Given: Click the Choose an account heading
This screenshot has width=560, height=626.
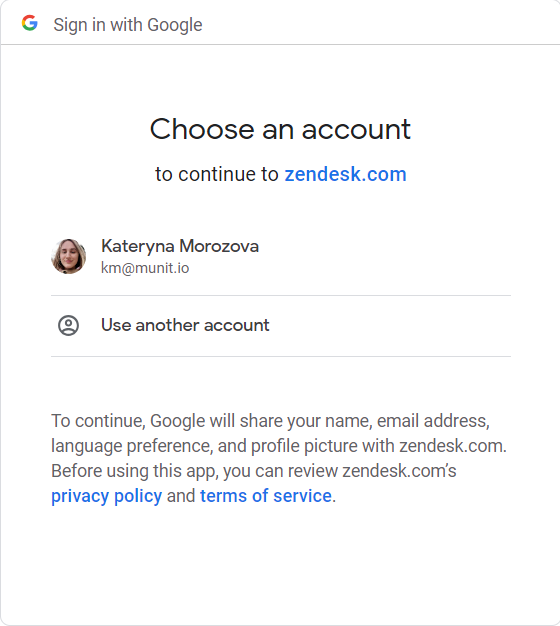Looking at the screenshot, I should click(x=280, y=129).
